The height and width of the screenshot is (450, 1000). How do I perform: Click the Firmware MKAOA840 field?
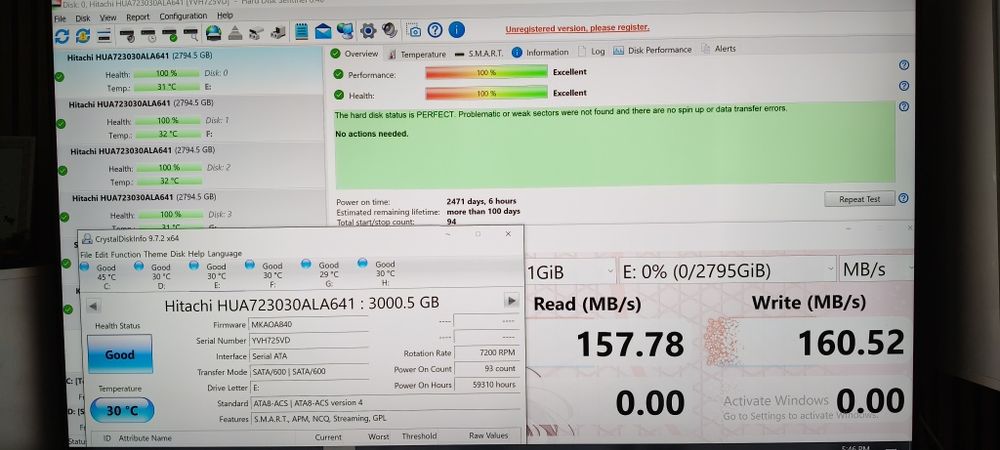pyautogui.click(x=309, y=324)
